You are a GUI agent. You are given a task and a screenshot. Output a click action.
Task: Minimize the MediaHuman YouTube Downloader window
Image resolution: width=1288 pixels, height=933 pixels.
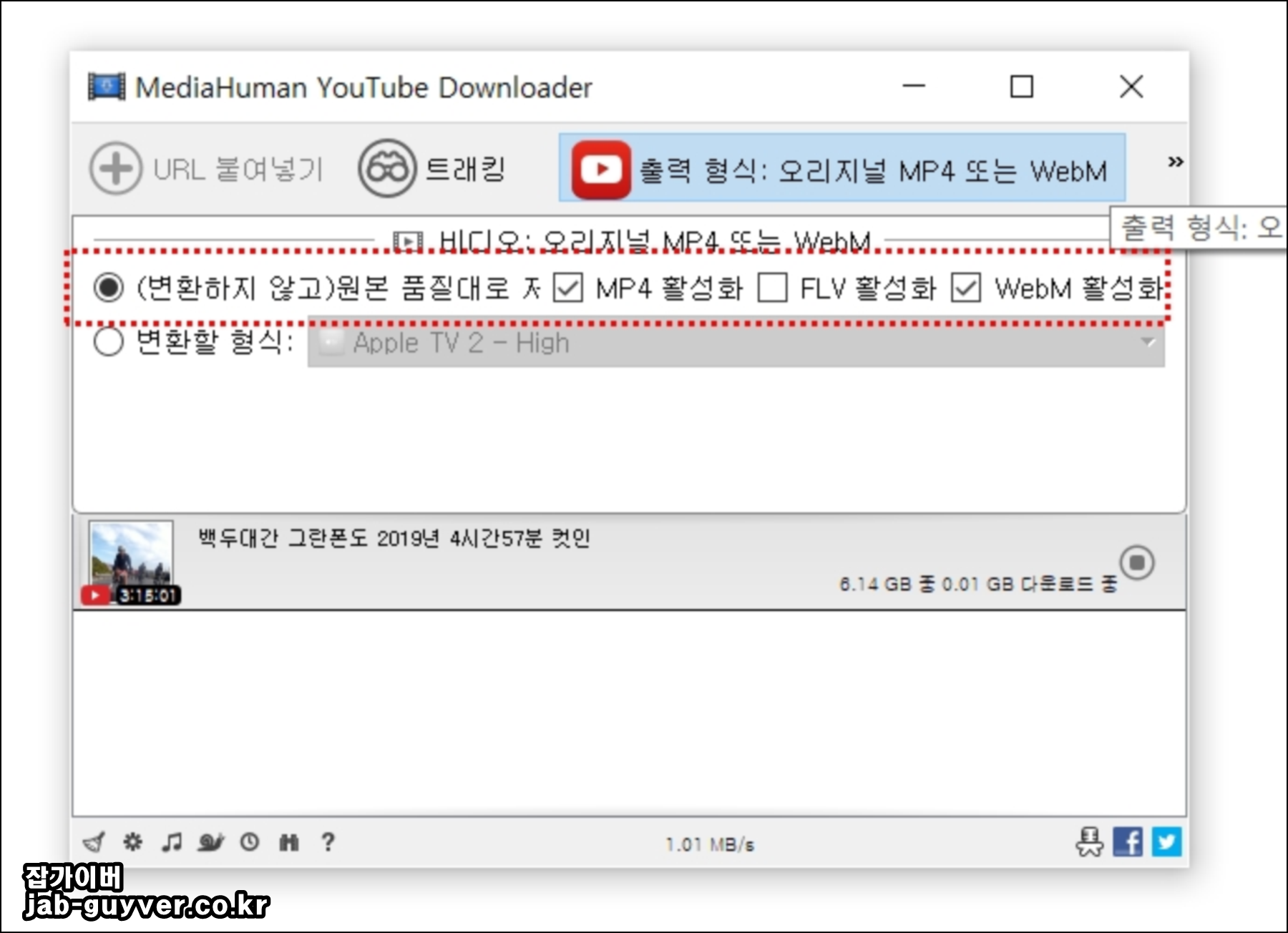tap(914, 87)
